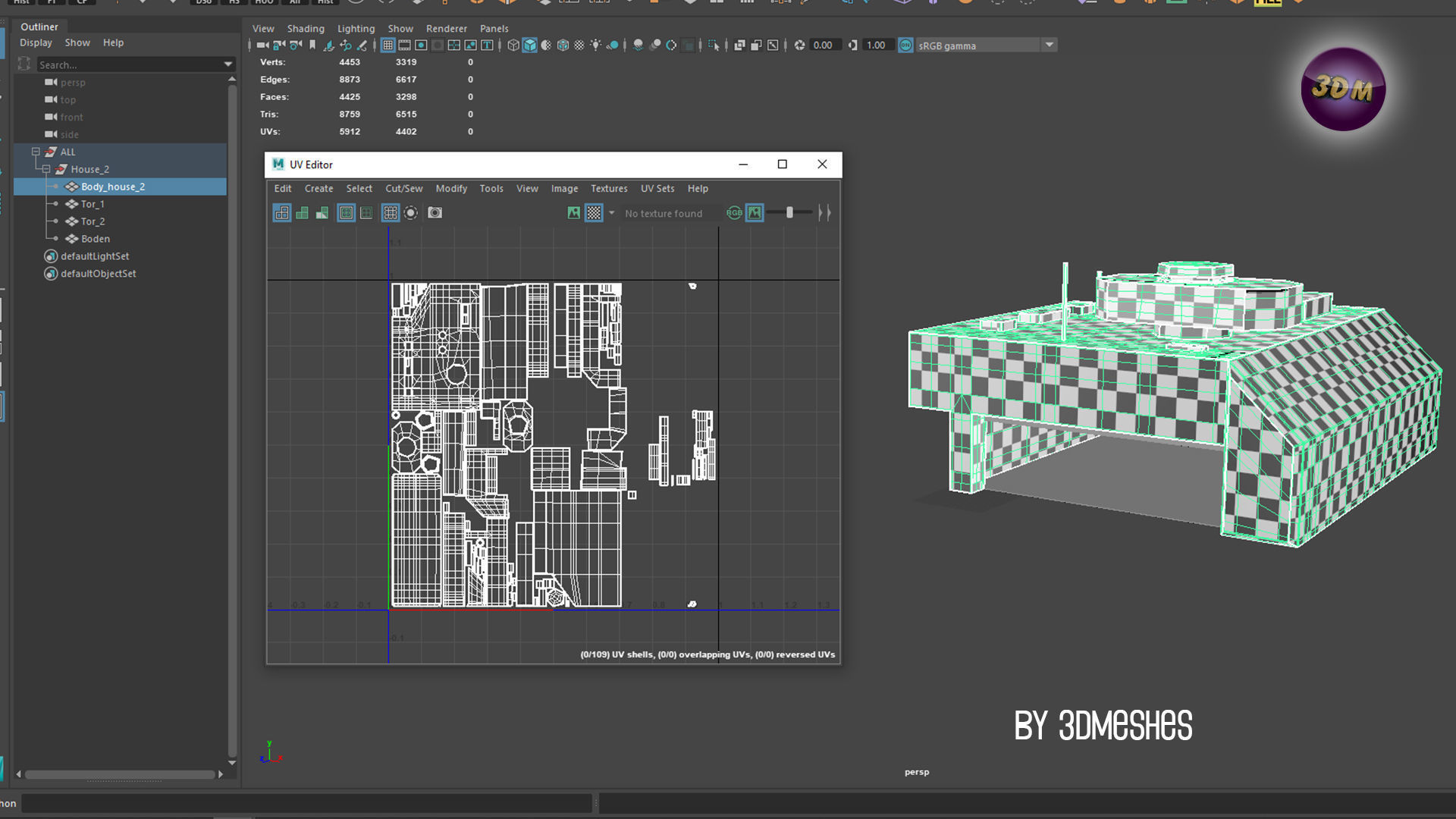The width and height of the screenshot is (1456, 819).
Task: Switch viewport to Wireframe shading icon
Action: (513, 45)
